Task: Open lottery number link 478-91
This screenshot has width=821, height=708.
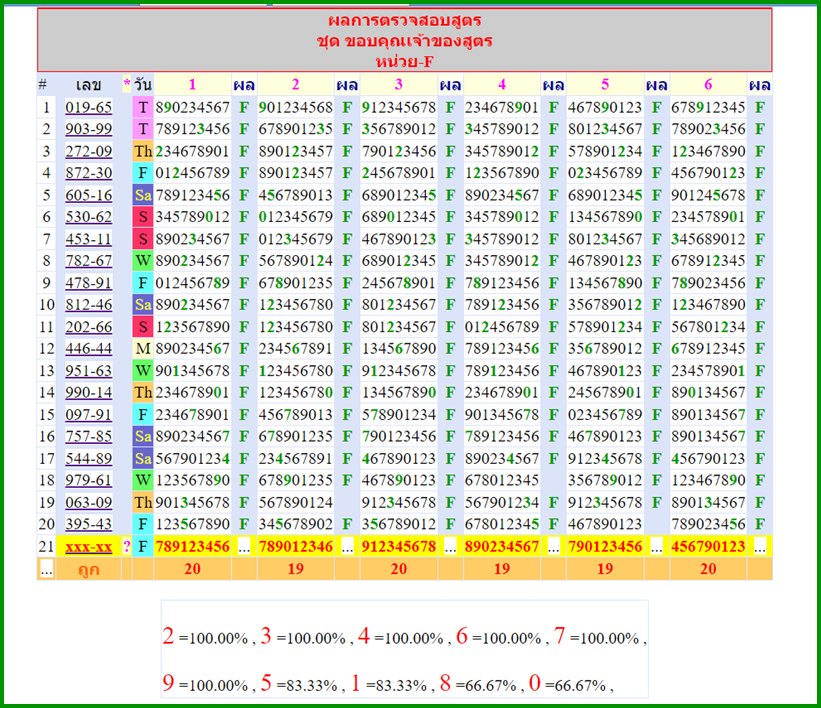Action: (88, 283)
